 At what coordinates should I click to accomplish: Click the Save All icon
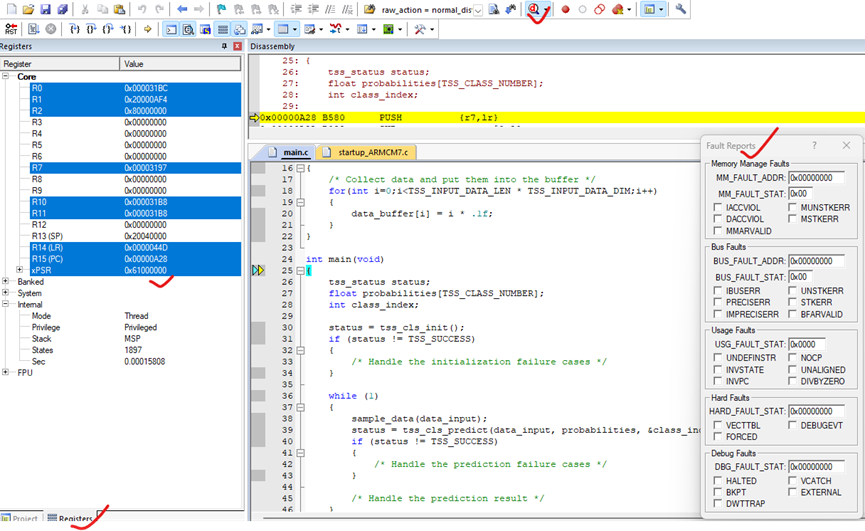coord(62,9)
